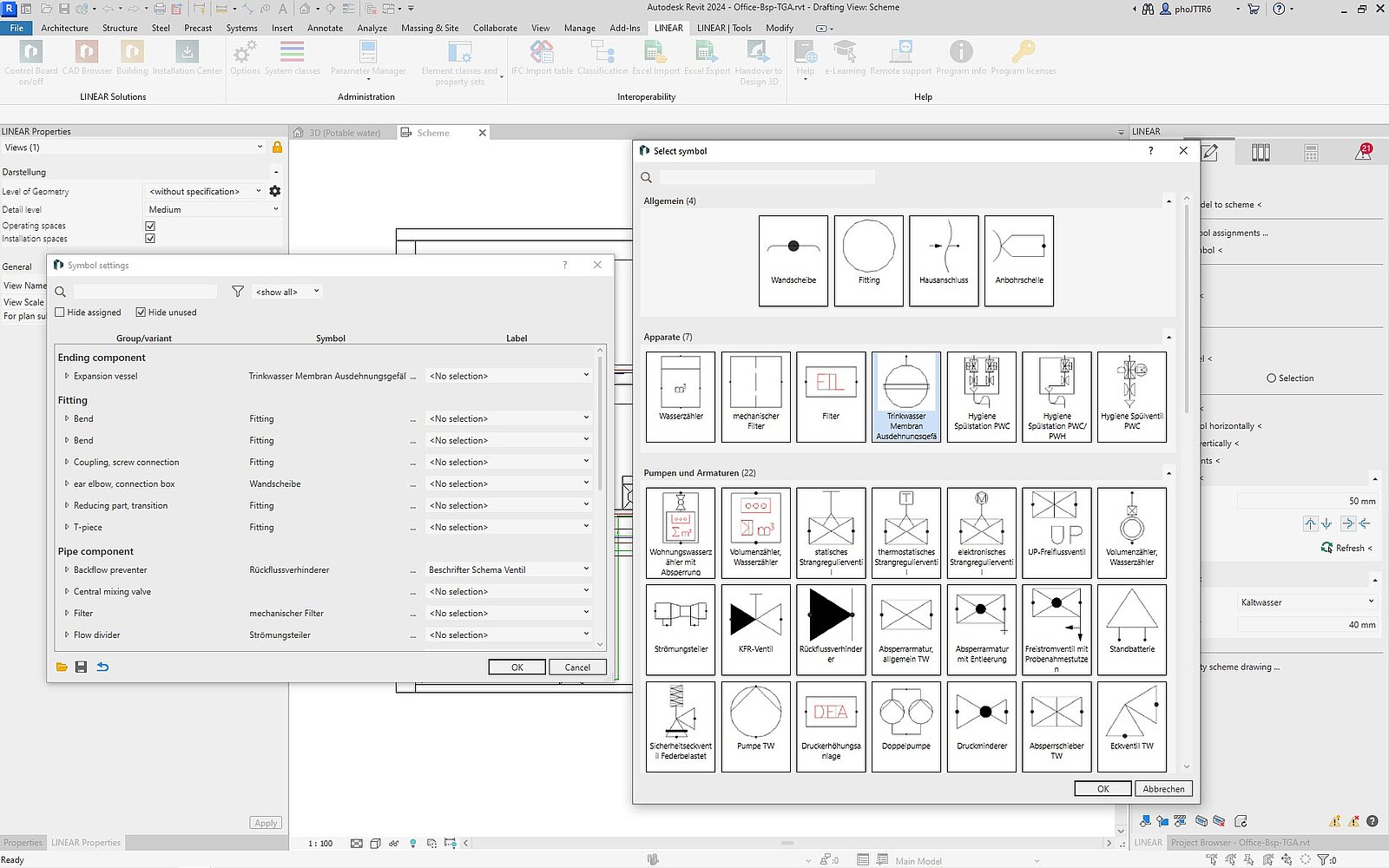Choose the Hausanschluss symbol

pyautogui.click(x=944, y=260)
